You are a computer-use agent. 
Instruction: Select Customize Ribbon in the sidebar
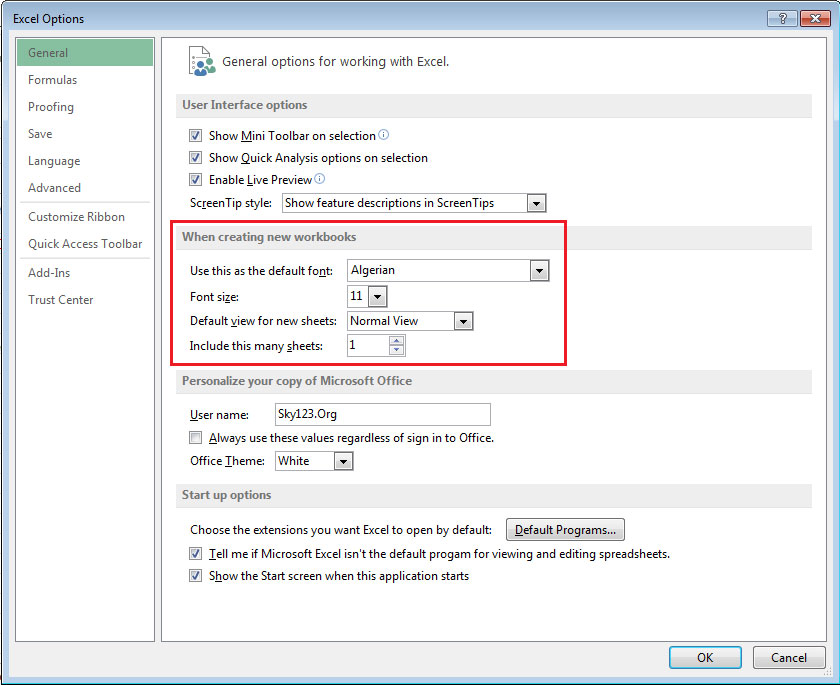(75, 216)
